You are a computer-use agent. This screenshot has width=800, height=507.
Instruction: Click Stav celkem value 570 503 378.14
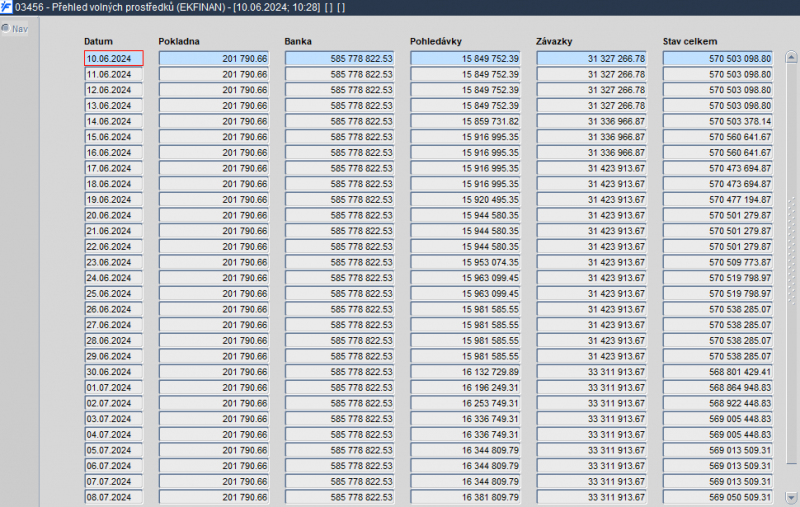pyautogui.click(x=718, y=121)
